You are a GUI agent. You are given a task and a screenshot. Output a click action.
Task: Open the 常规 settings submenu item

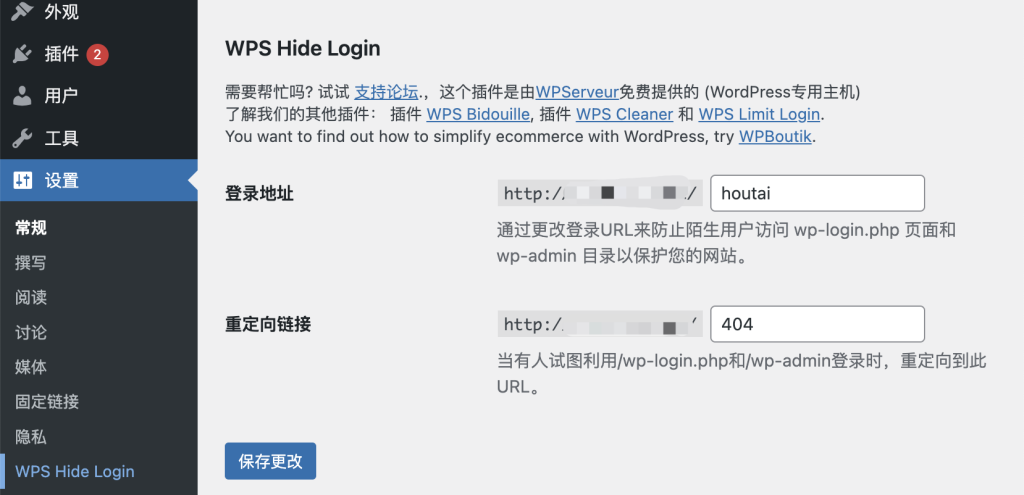click(31, 228)
